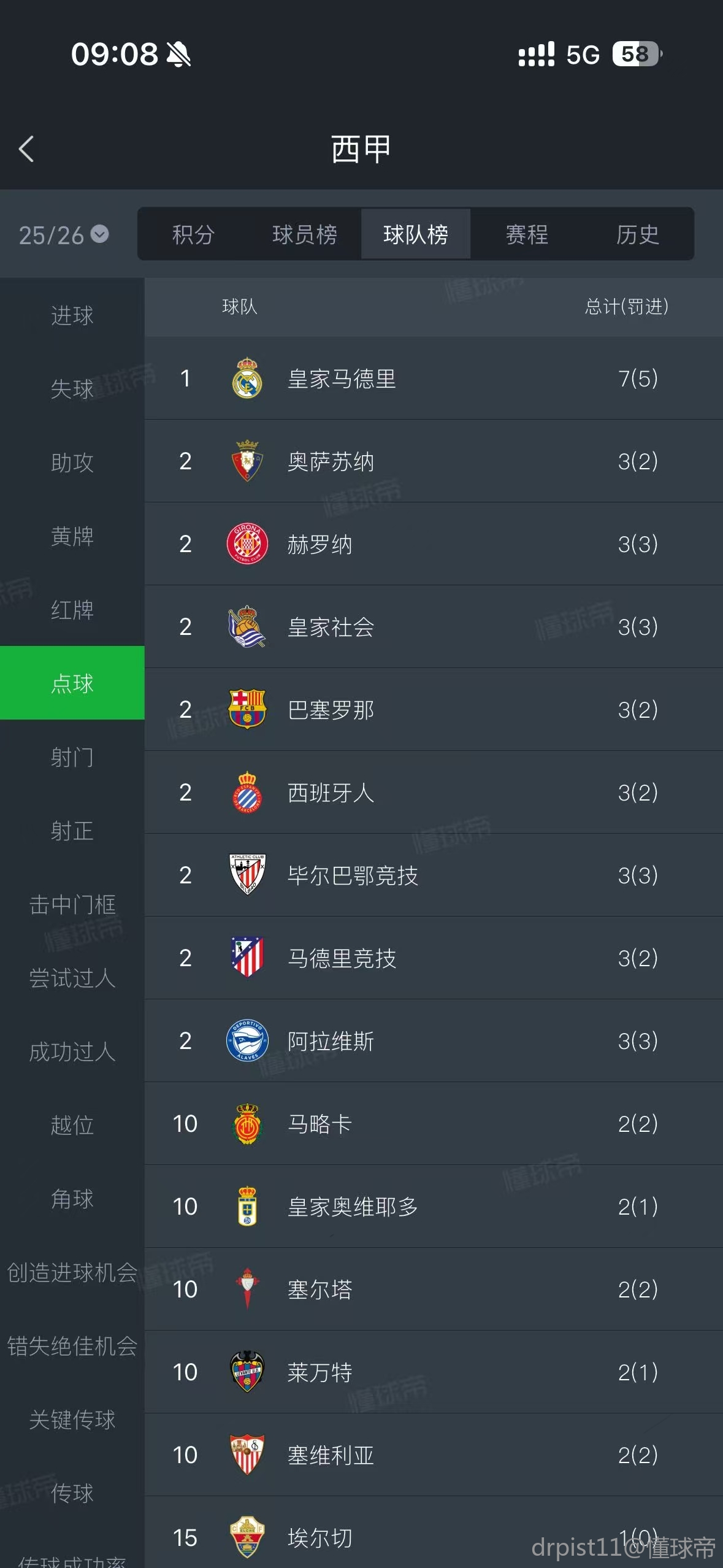Select 黄牌 yellow cards category
This screenshot has width=723, height=1568.
pyautogui.click(x=72, y=536)
